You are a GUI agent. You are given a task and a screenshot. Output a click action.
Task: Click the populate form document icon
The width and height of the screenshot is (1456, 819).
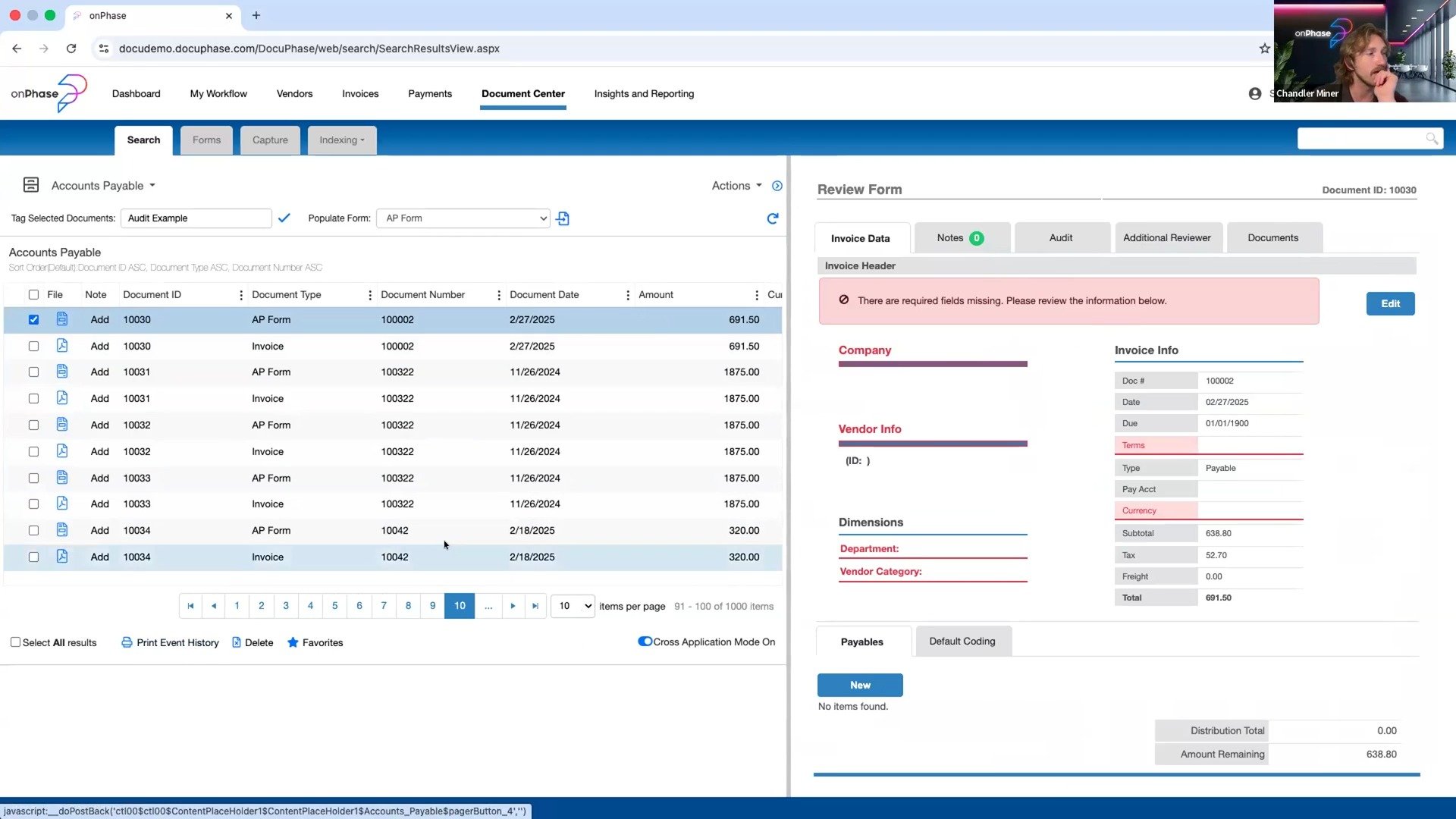tap(563, 218)
